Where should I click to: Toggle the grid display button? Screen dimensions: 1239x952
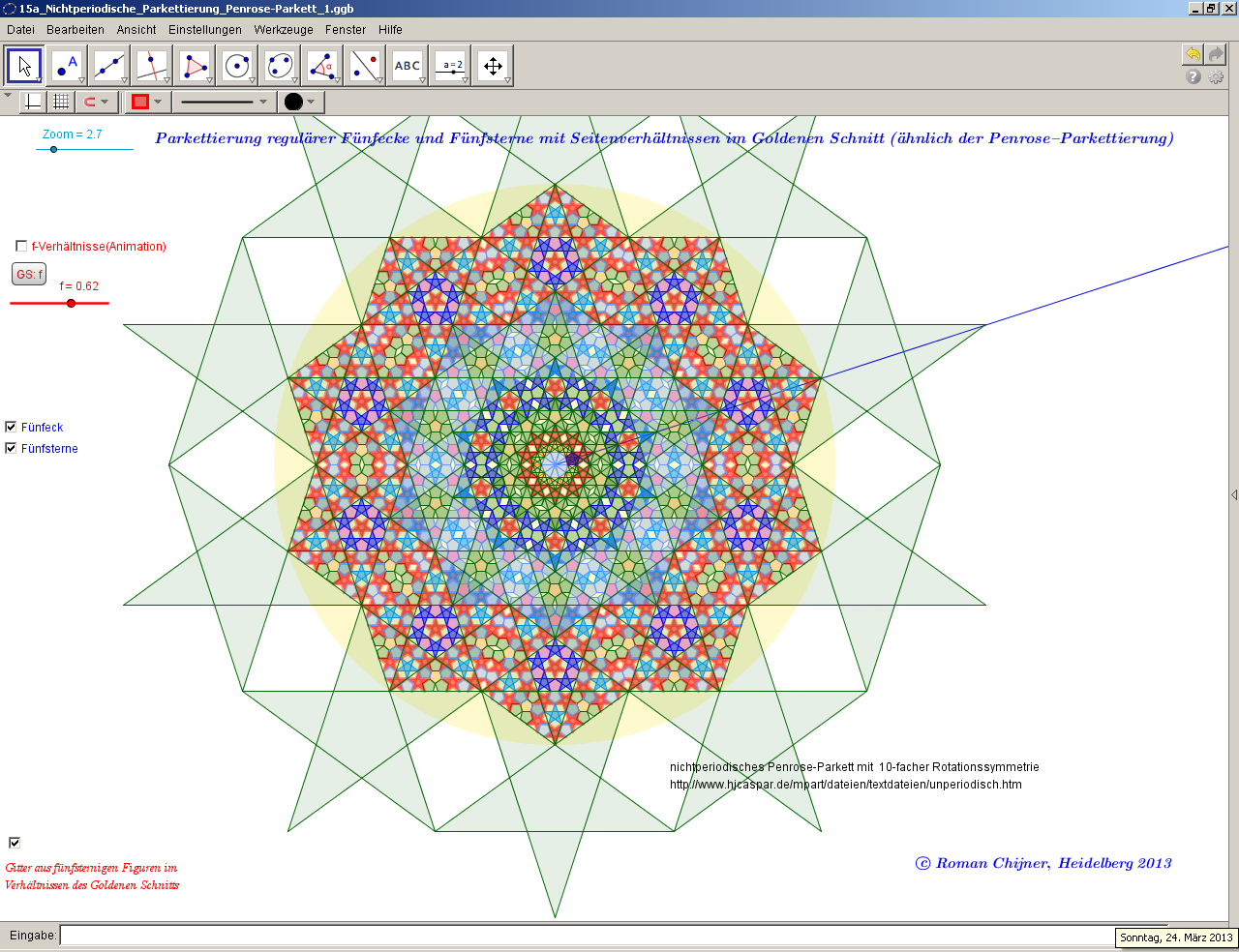61,102
